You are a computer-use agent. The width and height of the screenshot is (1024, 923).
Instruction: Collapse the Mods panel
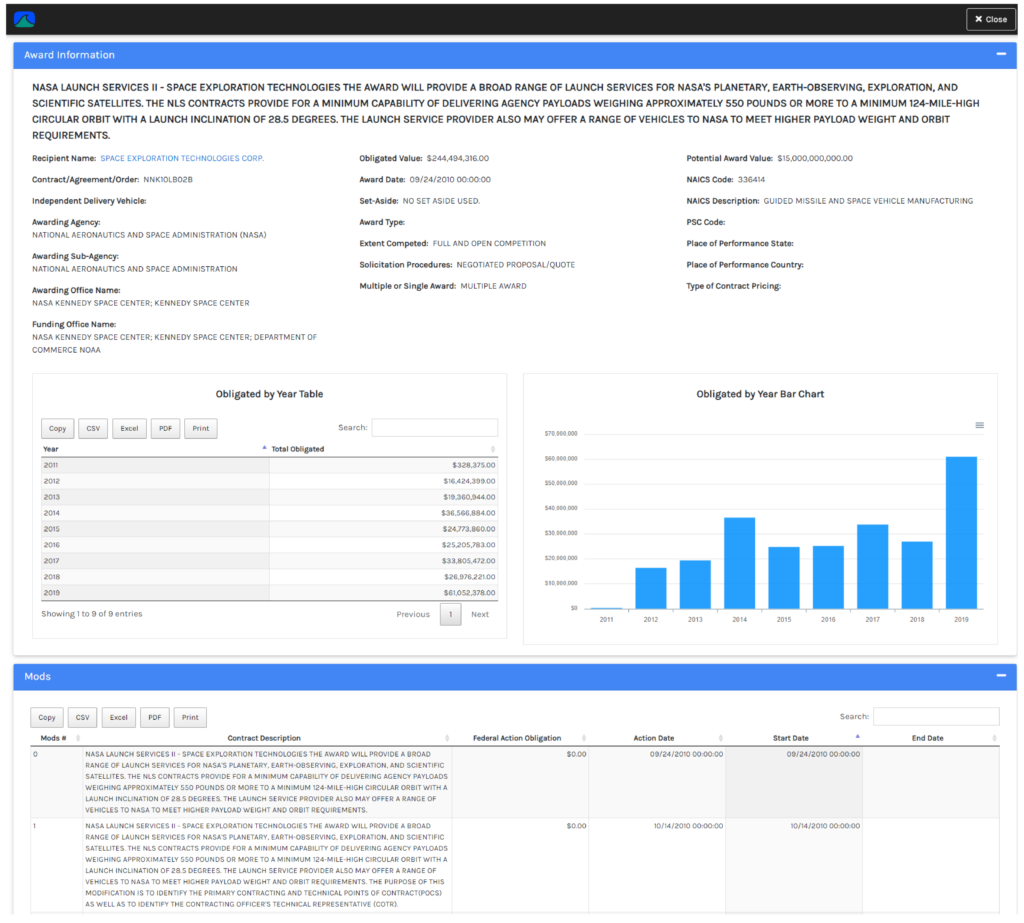pyautogui.click(x=1000, y=675)
